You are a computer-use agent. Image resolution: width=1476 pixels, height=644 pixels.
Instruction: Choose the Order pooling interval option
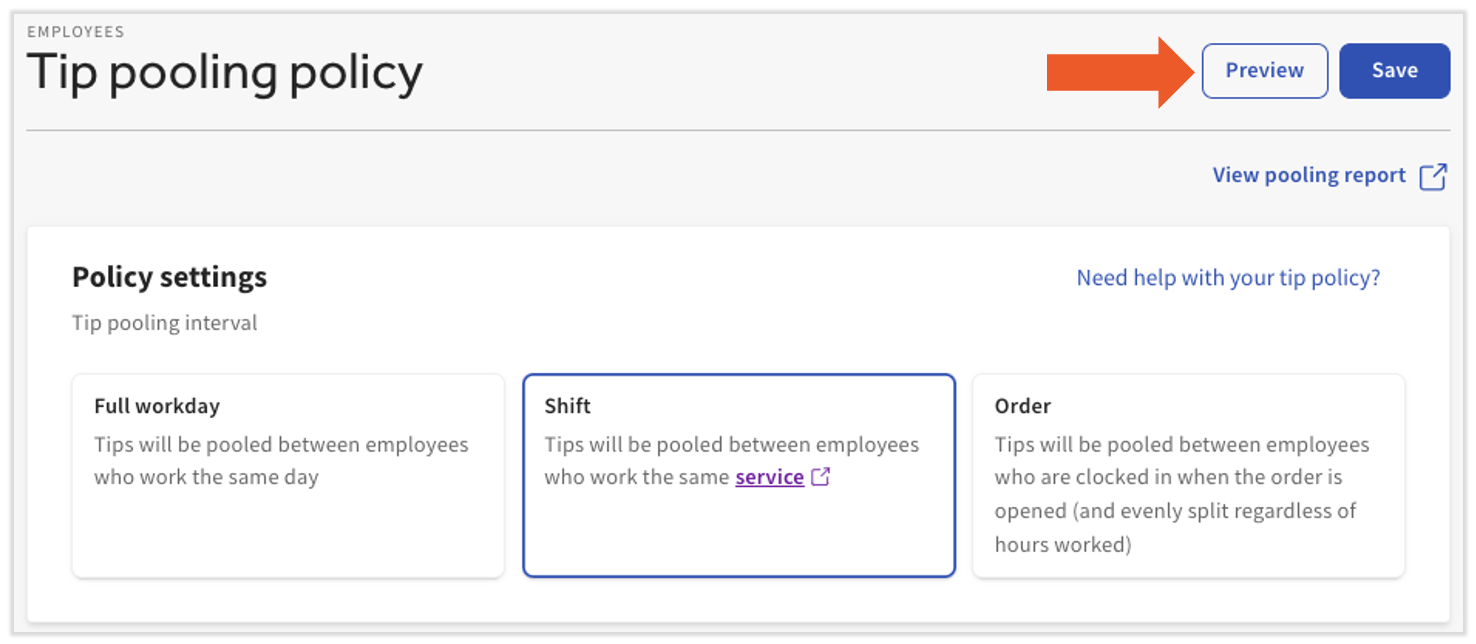1188,476
